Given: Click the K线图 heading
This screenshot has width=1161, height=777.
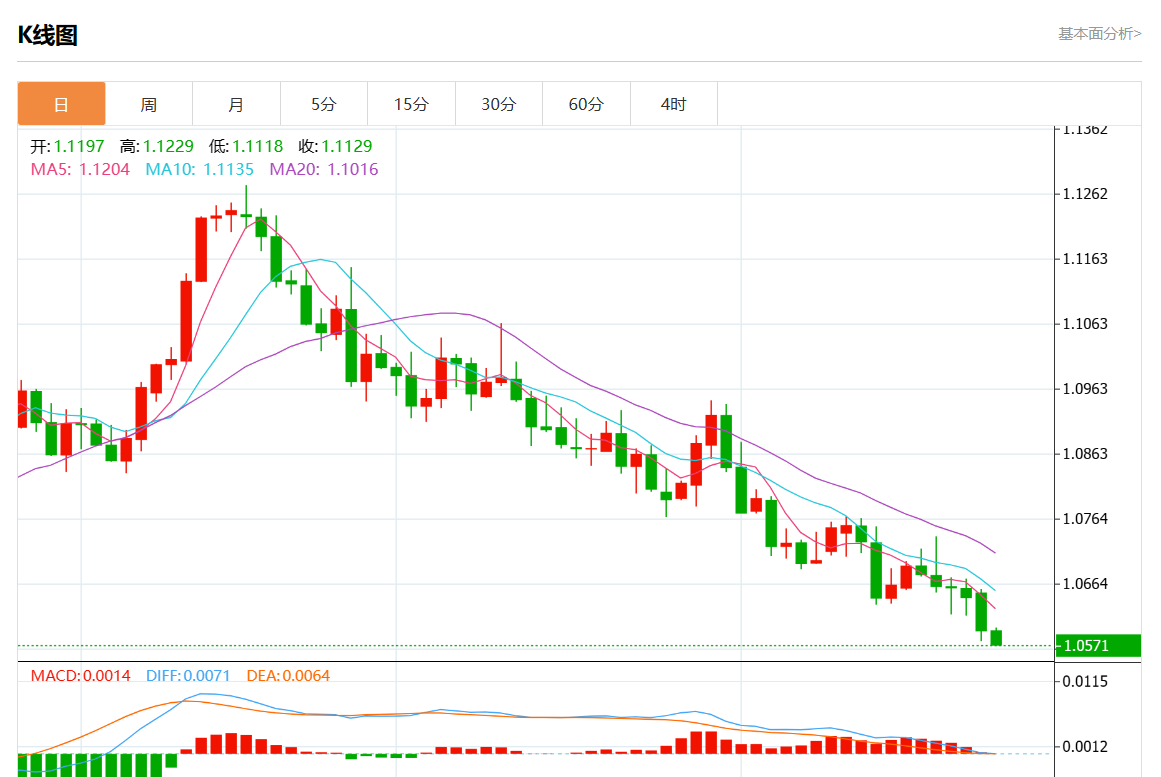Looking at the screenshot, I should click(47, 35).
